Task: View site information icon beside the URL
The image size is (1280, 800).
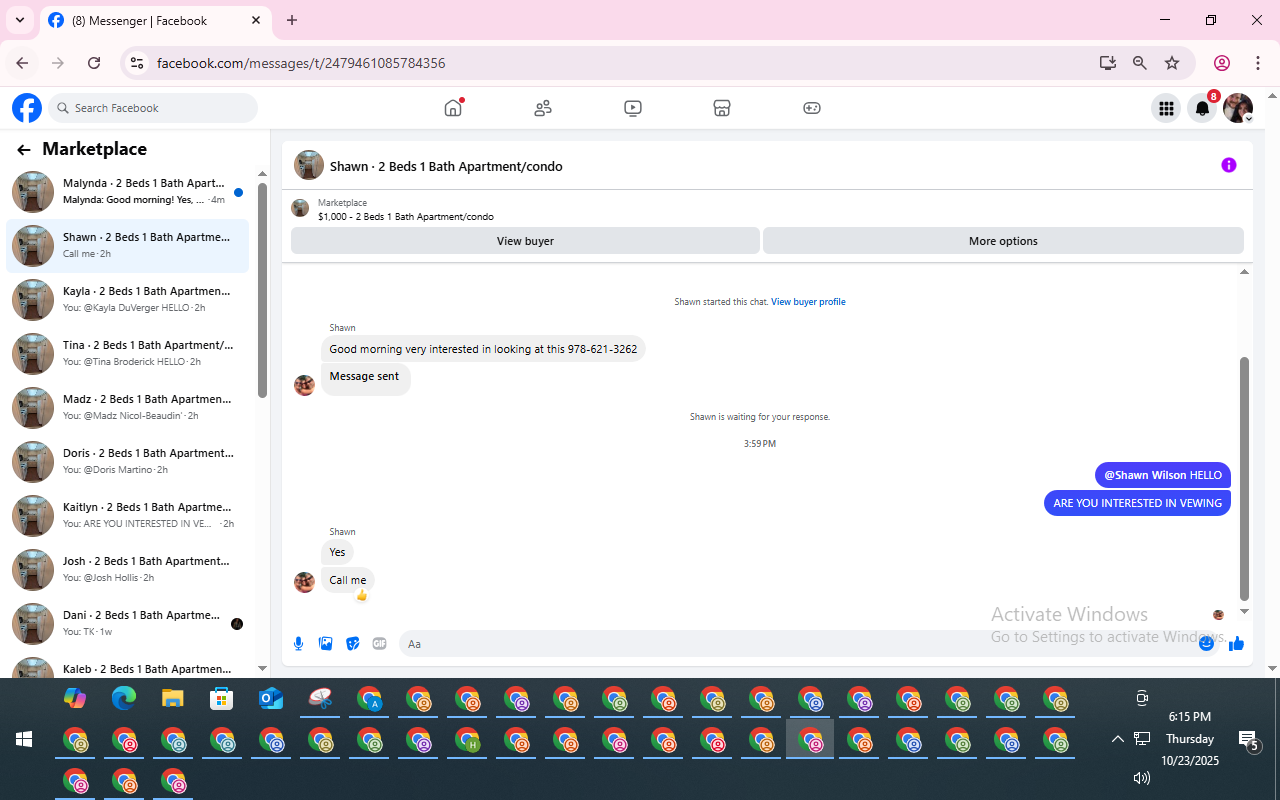Action: (137, 63)
